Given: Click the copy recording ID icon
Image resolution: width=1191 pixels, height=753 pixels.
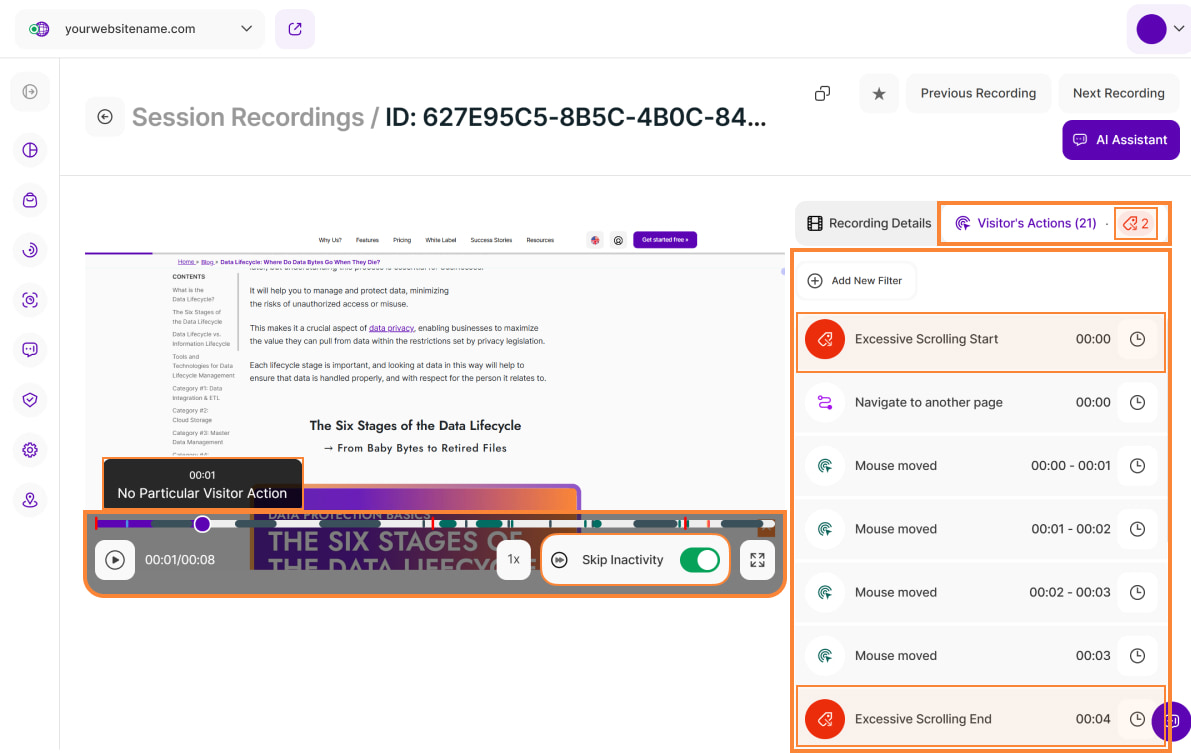Looking at the screenshot, I should coord(822,93).
